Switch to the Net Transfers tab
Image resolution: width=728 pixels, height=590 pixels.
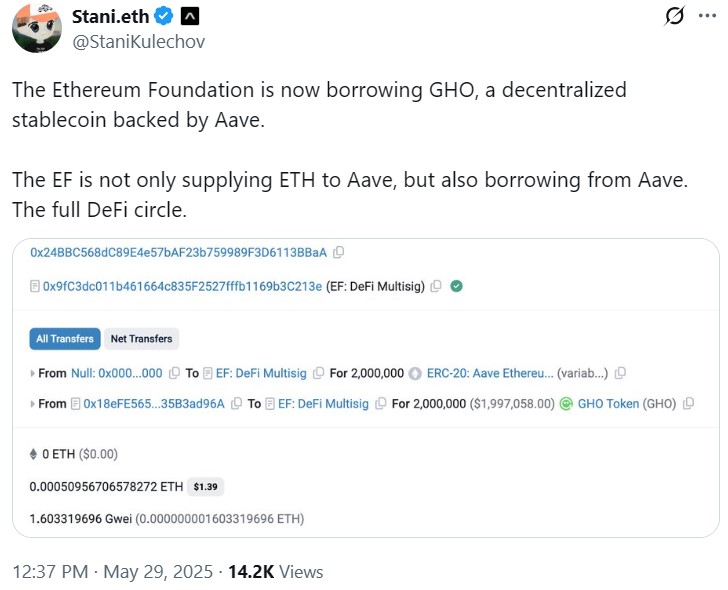coord(141,339)
